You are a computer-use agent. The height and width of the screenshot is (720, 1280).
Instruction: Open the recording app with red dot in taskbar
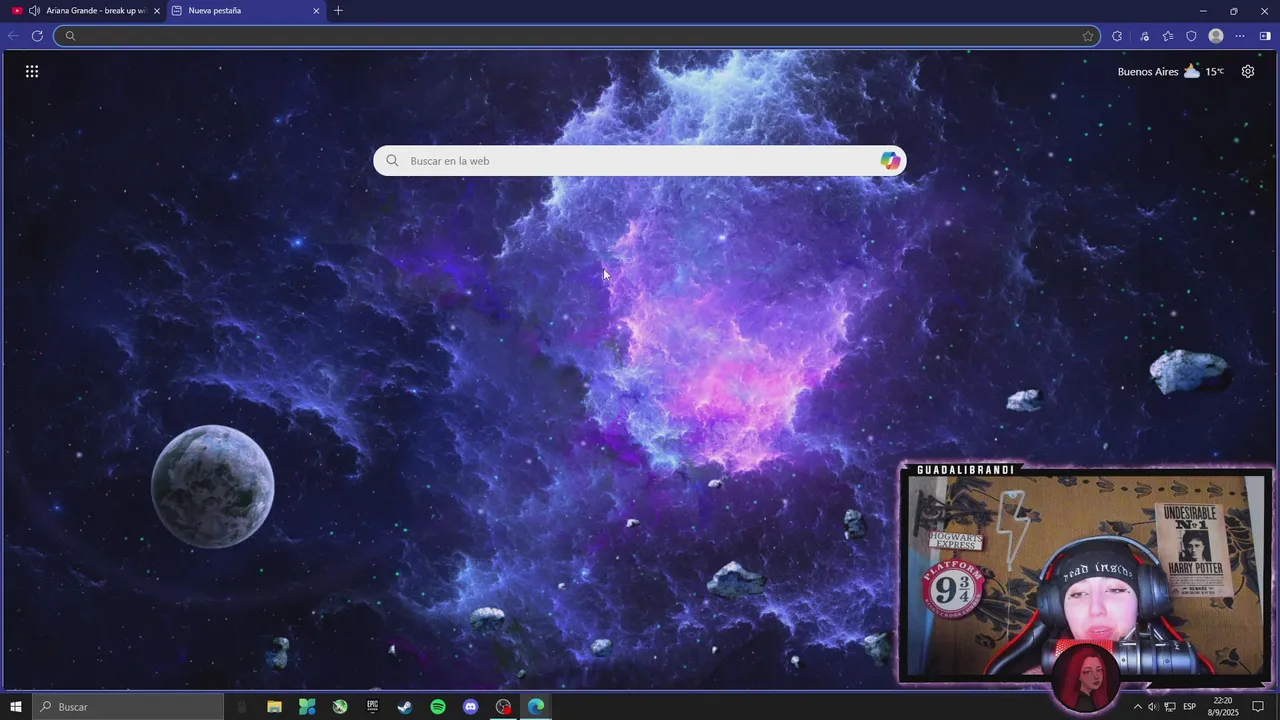tap(503, 707)
